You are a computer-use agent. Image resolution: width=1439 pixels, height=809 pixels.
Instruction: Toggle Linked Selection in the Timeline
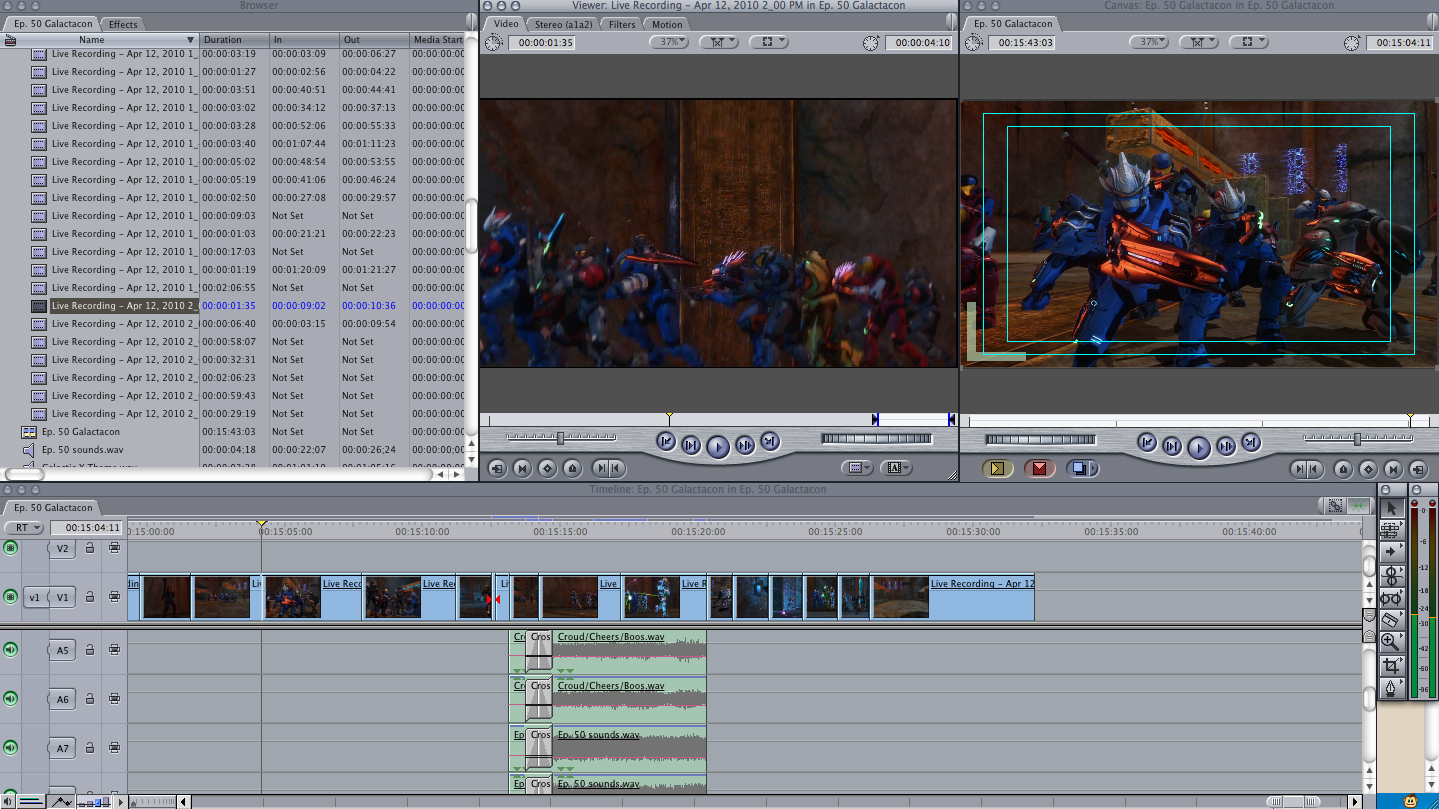[1335, 507]
